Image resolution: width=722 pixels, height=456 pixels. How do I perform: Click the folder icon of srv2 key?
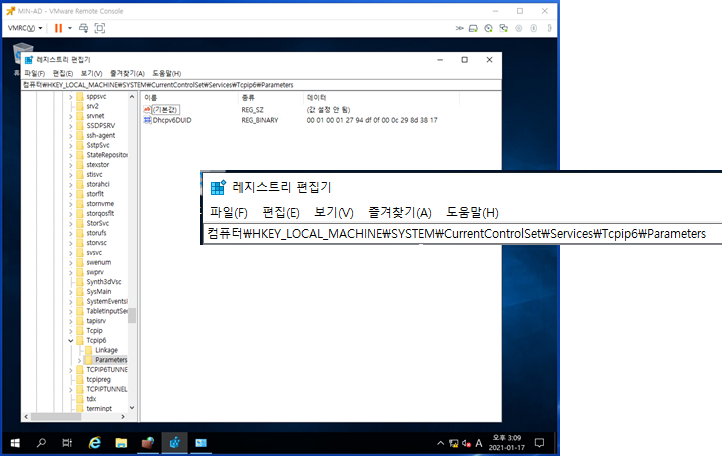click(80, 106)
